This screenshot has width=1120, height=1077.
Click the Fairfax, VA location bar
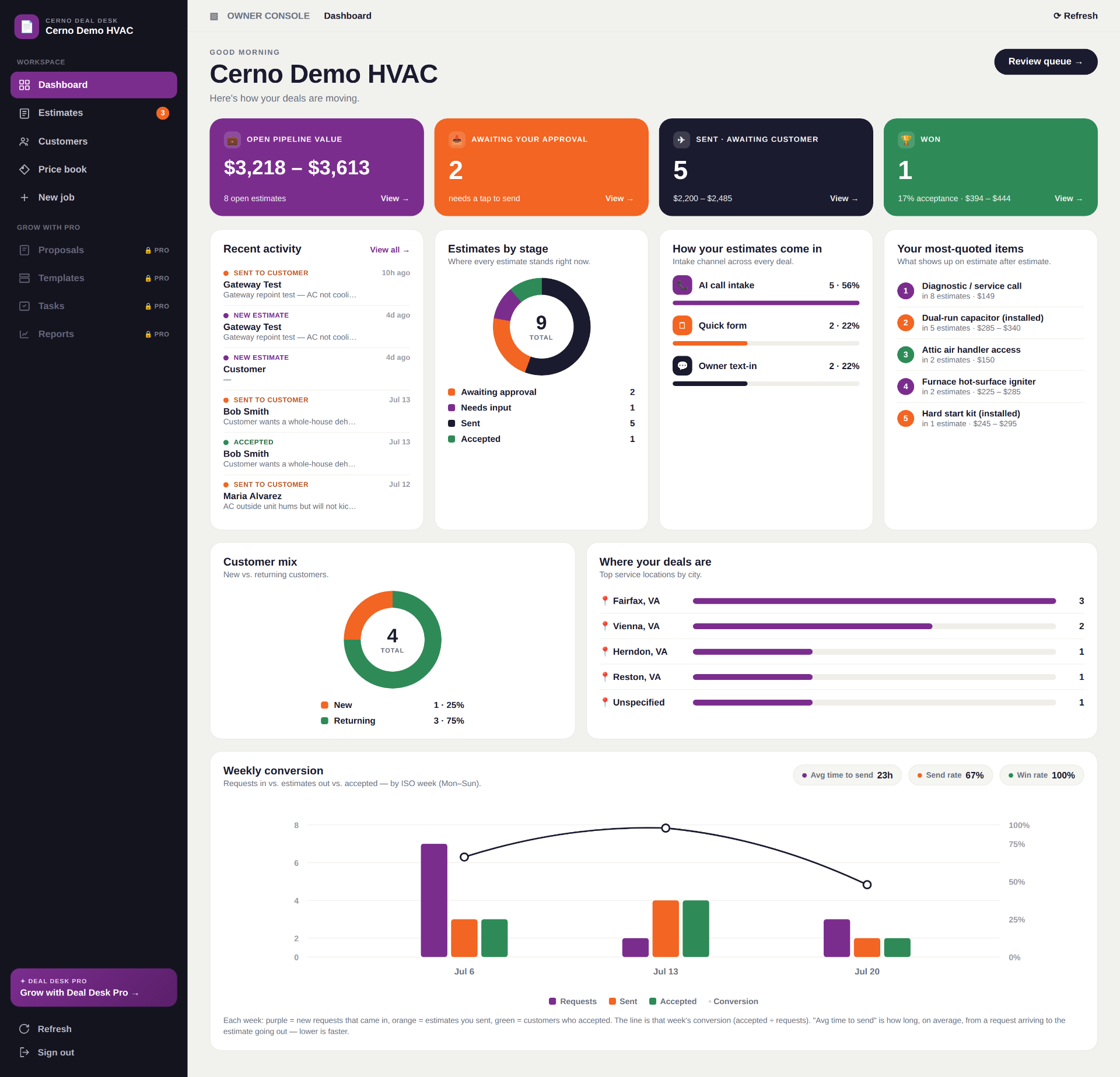[x=874, y=601]
